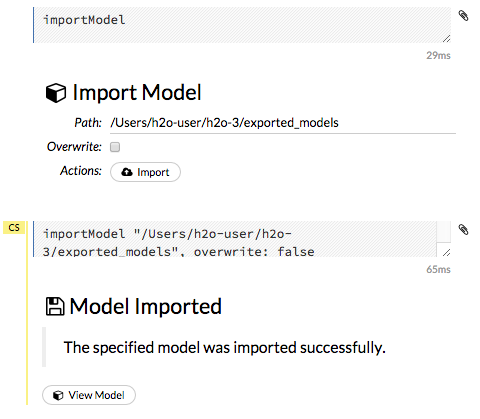This screenshot has width=480, height=419.
Task: Click the second cell with overwrite: false code
Action: [x=235, y=239]
